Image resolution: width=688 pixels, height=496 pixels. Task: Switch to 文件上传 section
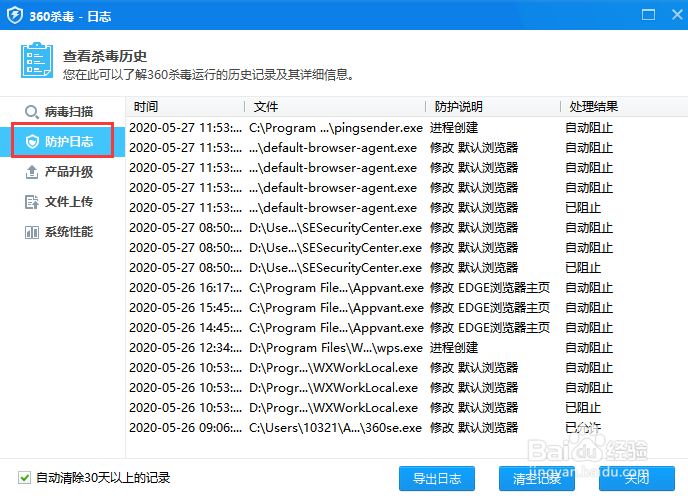[62, 202]
